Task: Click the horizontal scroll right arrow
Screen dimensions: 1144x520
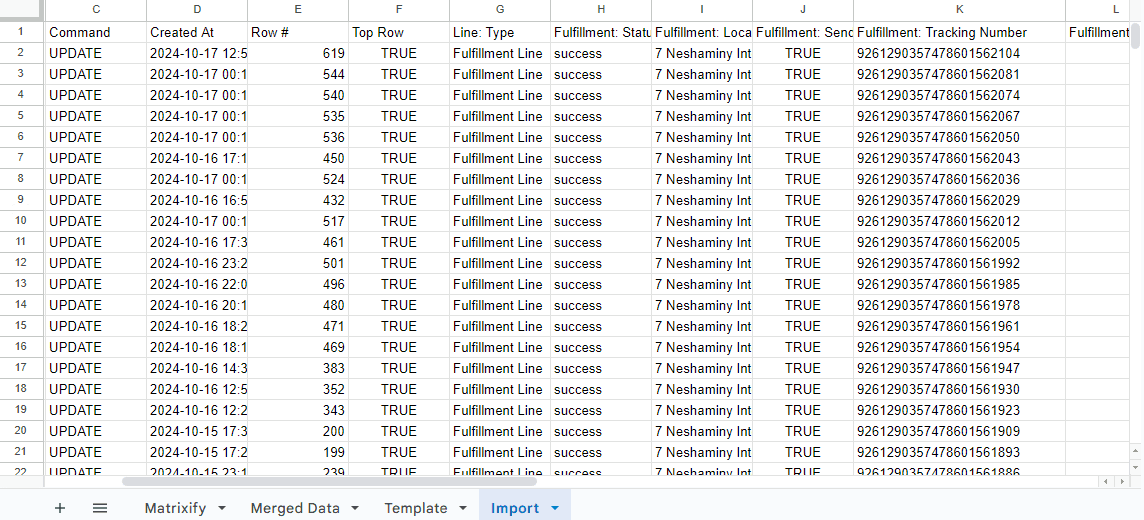Action: (x=1121, y=482)
